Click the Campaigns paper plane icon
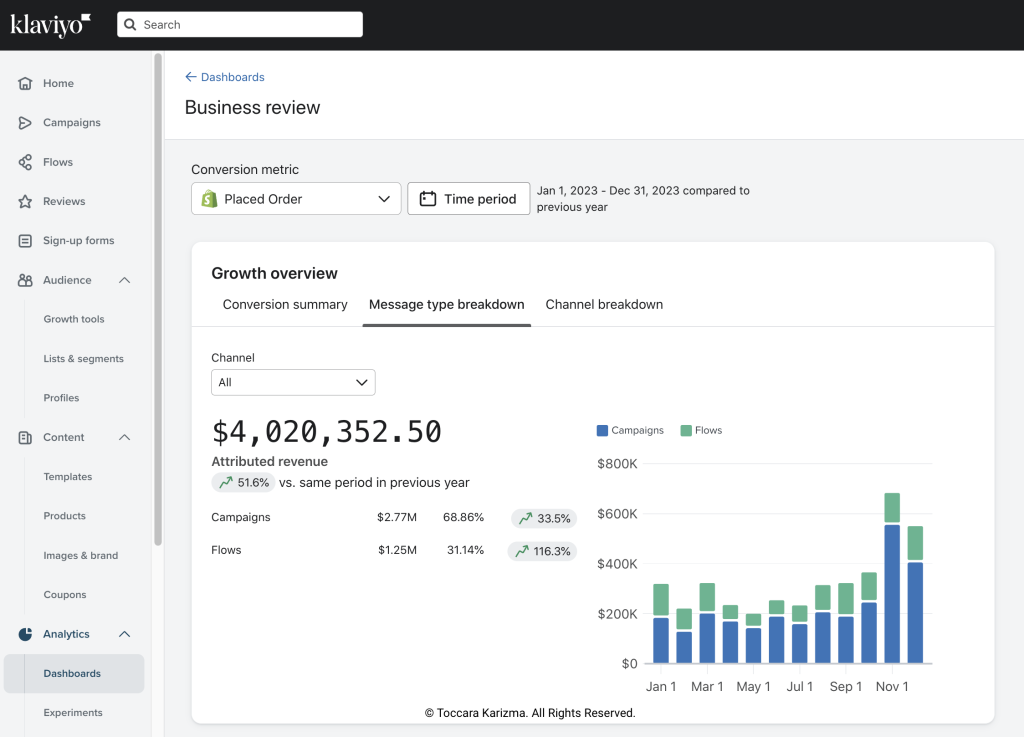Viewport: 1024px width, 737px height. coord(26,123)
